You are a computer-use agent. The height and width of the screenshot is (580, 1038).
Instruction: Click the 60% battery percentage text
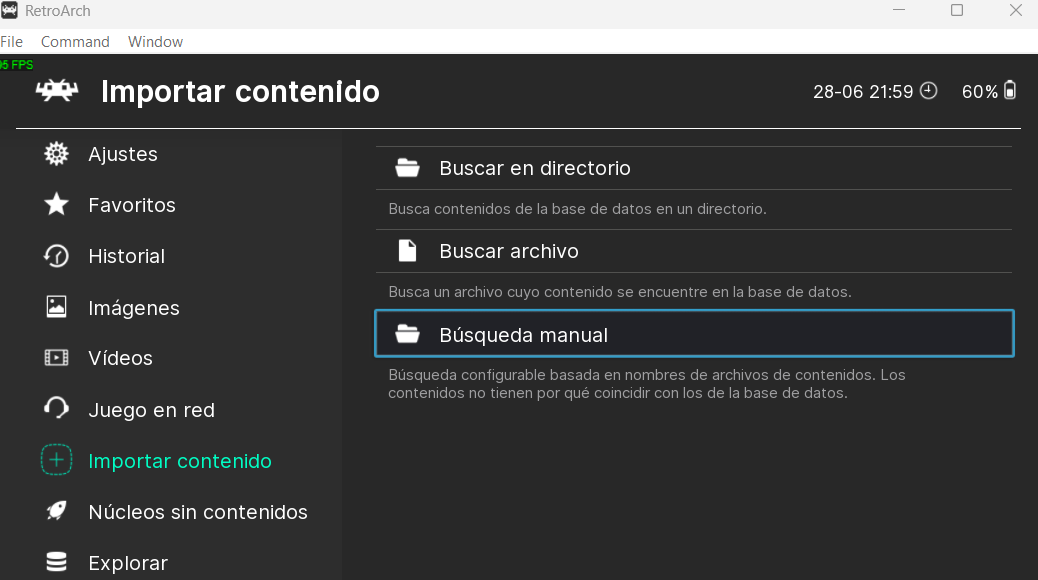pyautogui.click(x=980, y=91)
